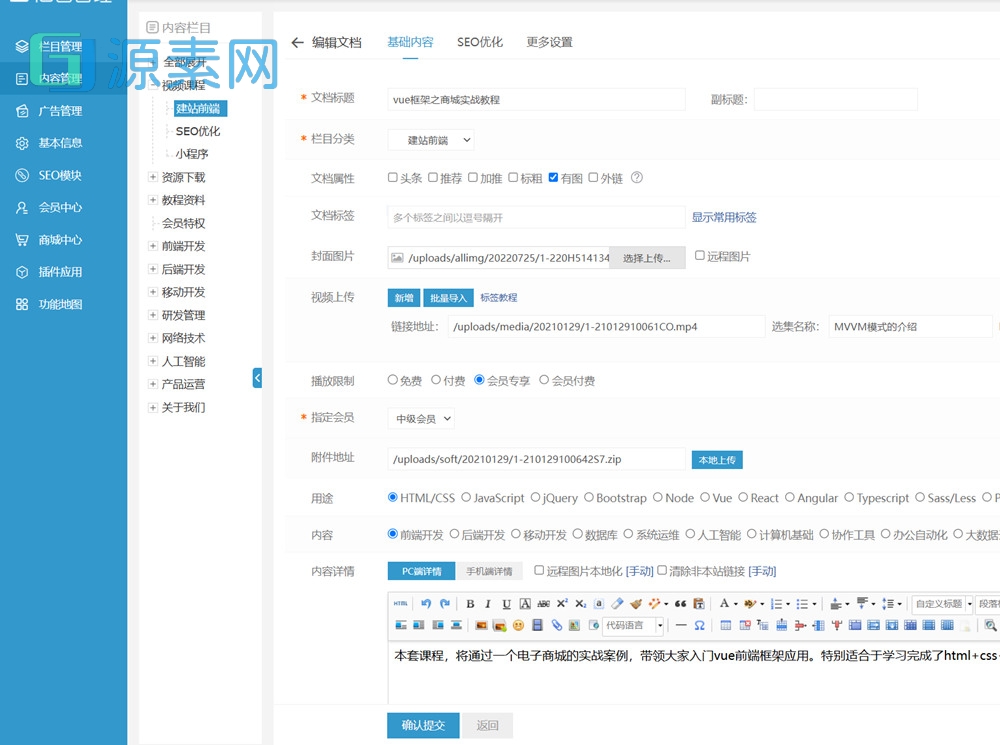The width and height of the screenshot is (1000, 745).
Task: Click the 确认提交 submit button
Action: [x=422, y=725]
